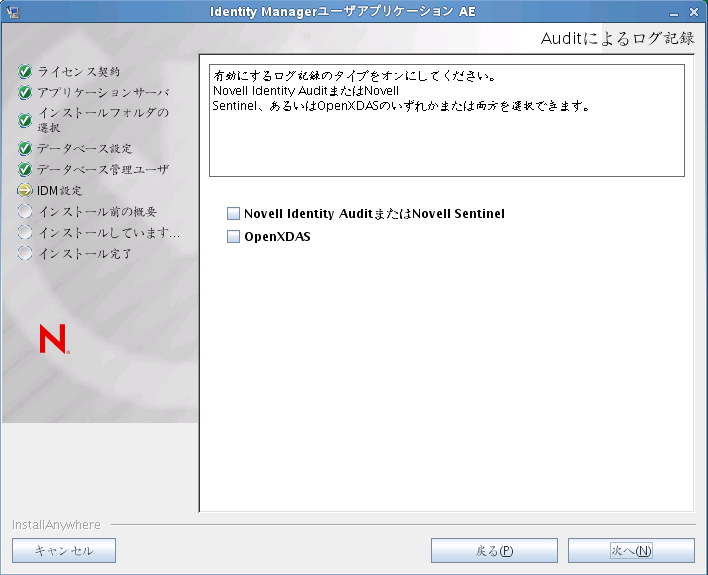The height and width of the screenshot is (575, 708).
Task: Select the データベース管理ユーザ step label
Action: point(103,169)
